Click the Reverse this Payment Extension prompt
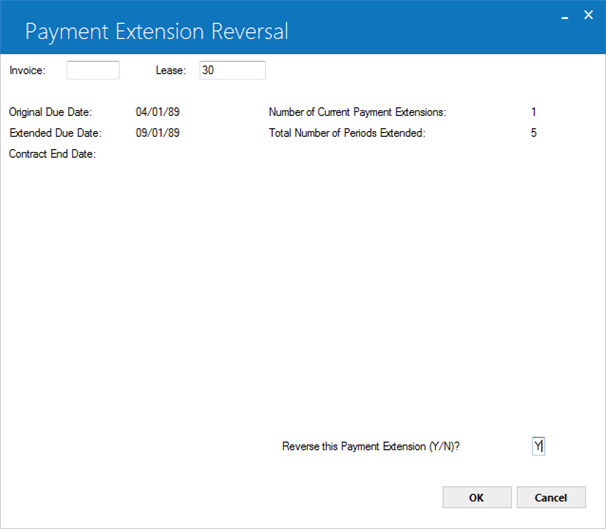606x529 pixels. [371, 446]
